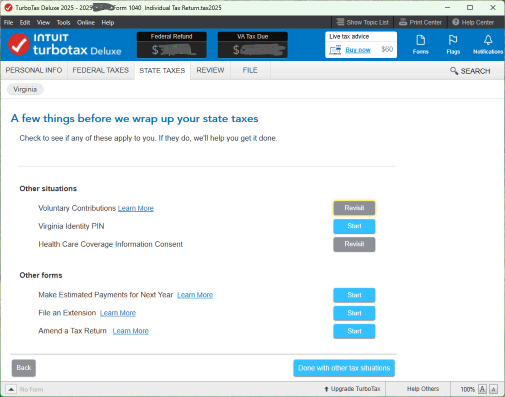Image resolution: width=505 pixels, height=397 pixels.
Task: Go to the File tab
Action: 250,70
